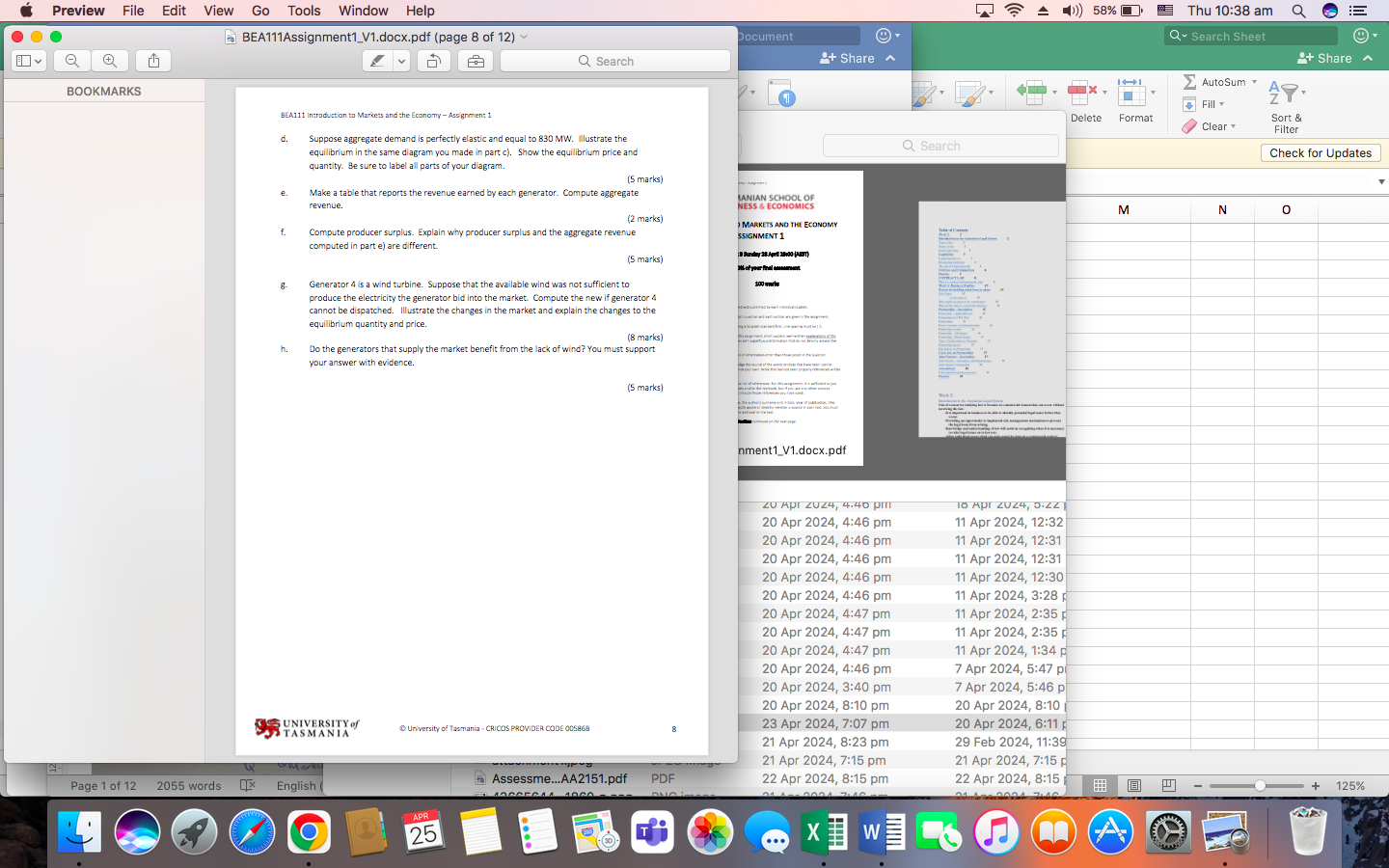
Task: Expand the page title dropdown showing page 8 of 12
Action: point(523,36)
